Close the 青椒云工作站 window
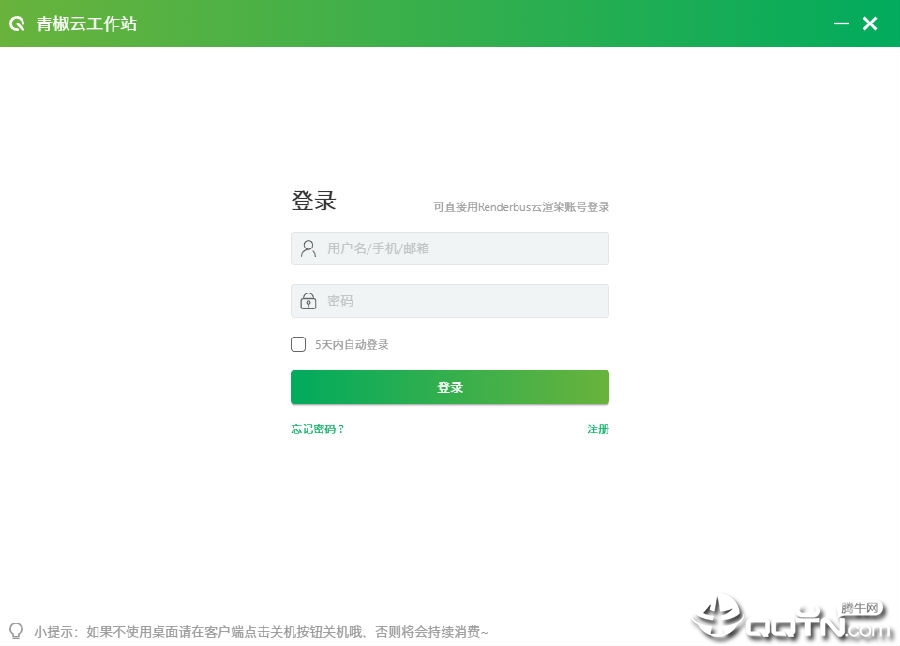This screenshot has height=646, width=900. click(x=870, y=24)
